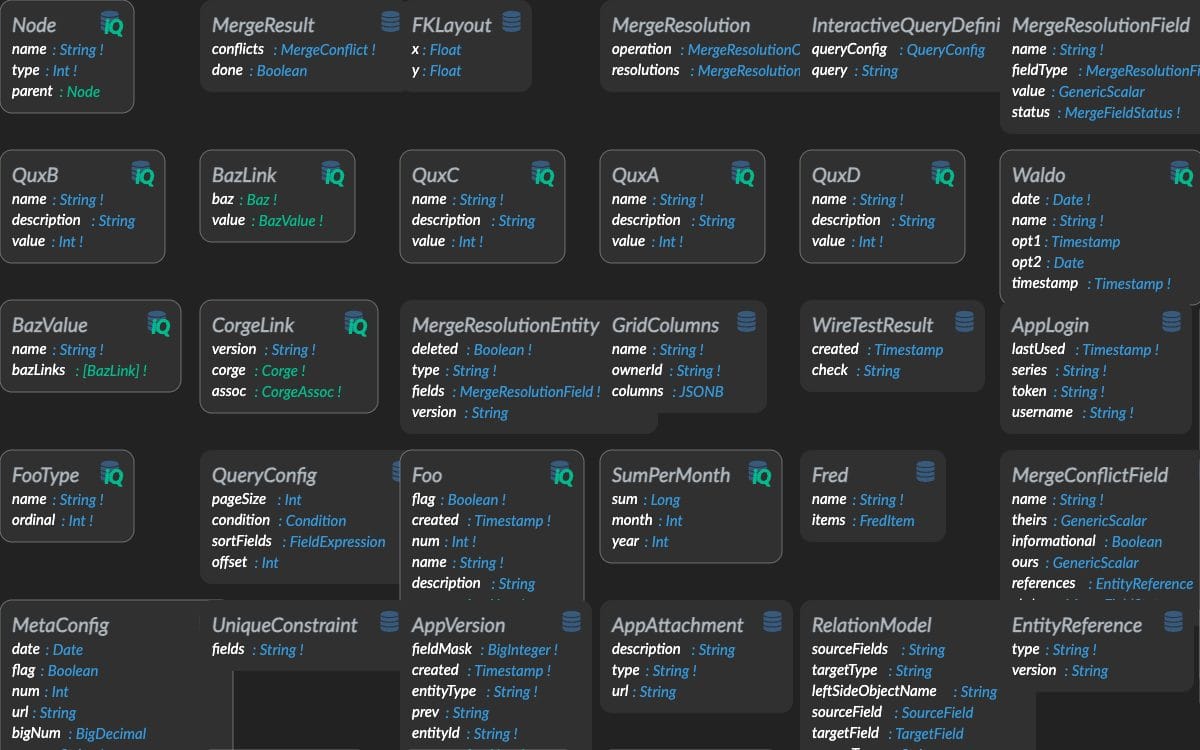Viewport: 1200px width, 750px height.
Task: Click the MergeConflictField card title
Action: pyautogui.click(x=1090, y=475)
